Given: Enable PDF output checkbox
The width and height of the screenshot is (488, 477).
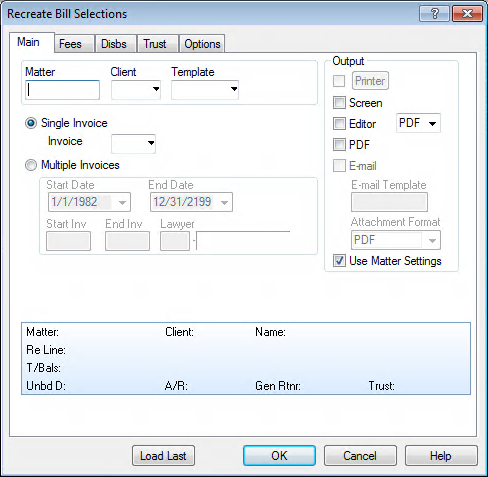Looking at the screenshot, I should [x=339, y=145].
